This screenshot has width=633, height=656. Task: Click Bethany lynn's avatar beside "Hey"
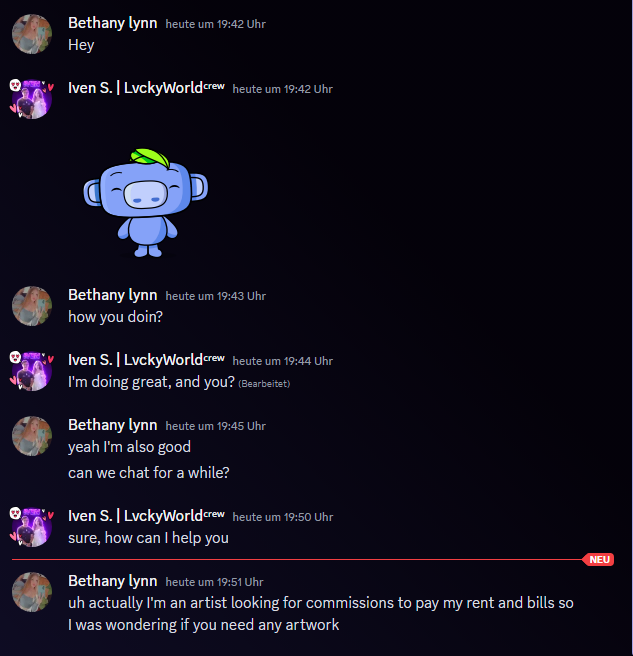click(x=32, y=34)
